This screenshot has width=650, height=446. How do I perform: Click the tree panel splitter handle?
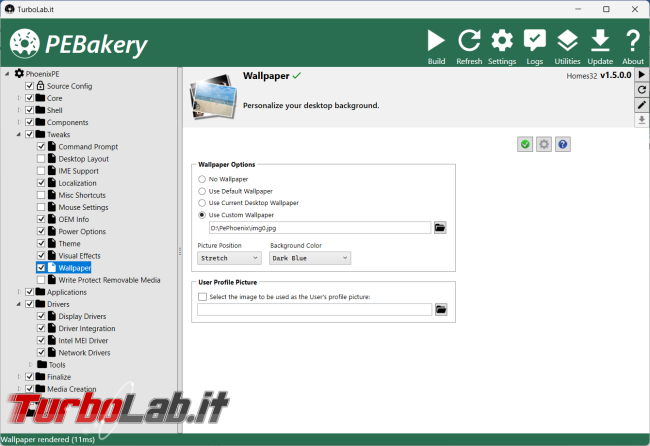(x=180, y=251)
